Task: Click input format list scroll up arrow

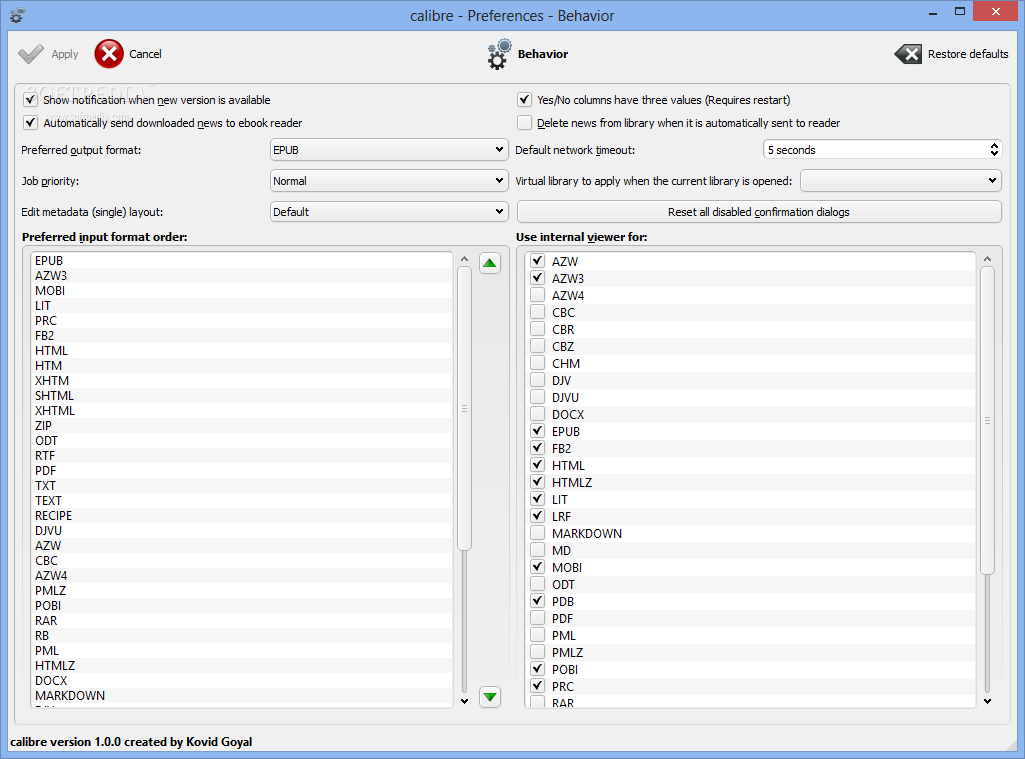Action: tap(465, 259)
